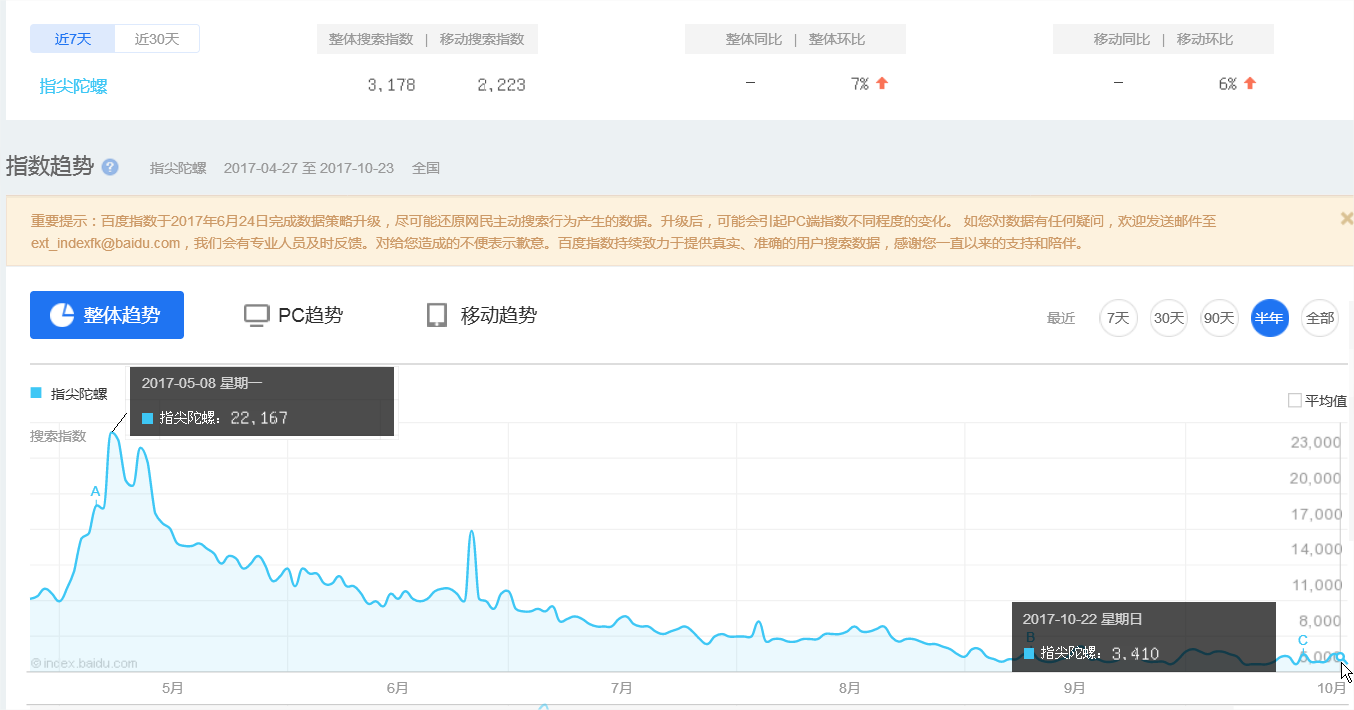Select the 7天 time range

1118,318
